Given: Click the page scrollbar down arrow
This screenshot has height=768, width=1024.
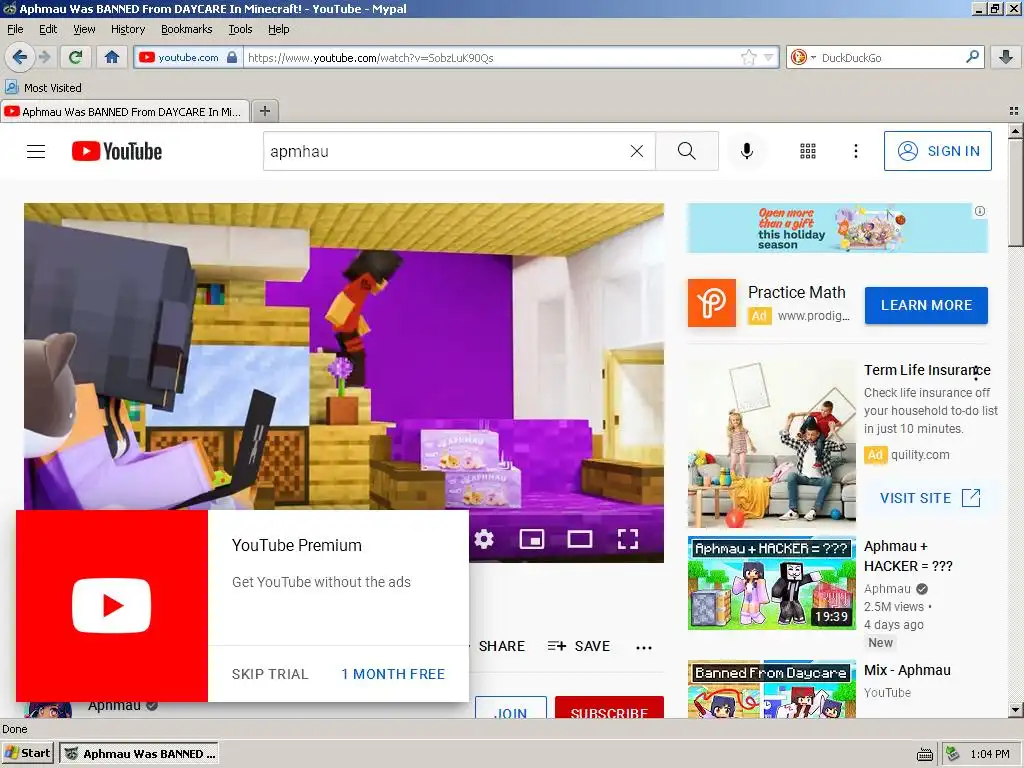Looking at the screenshot, I should (x=1015, y=710).
